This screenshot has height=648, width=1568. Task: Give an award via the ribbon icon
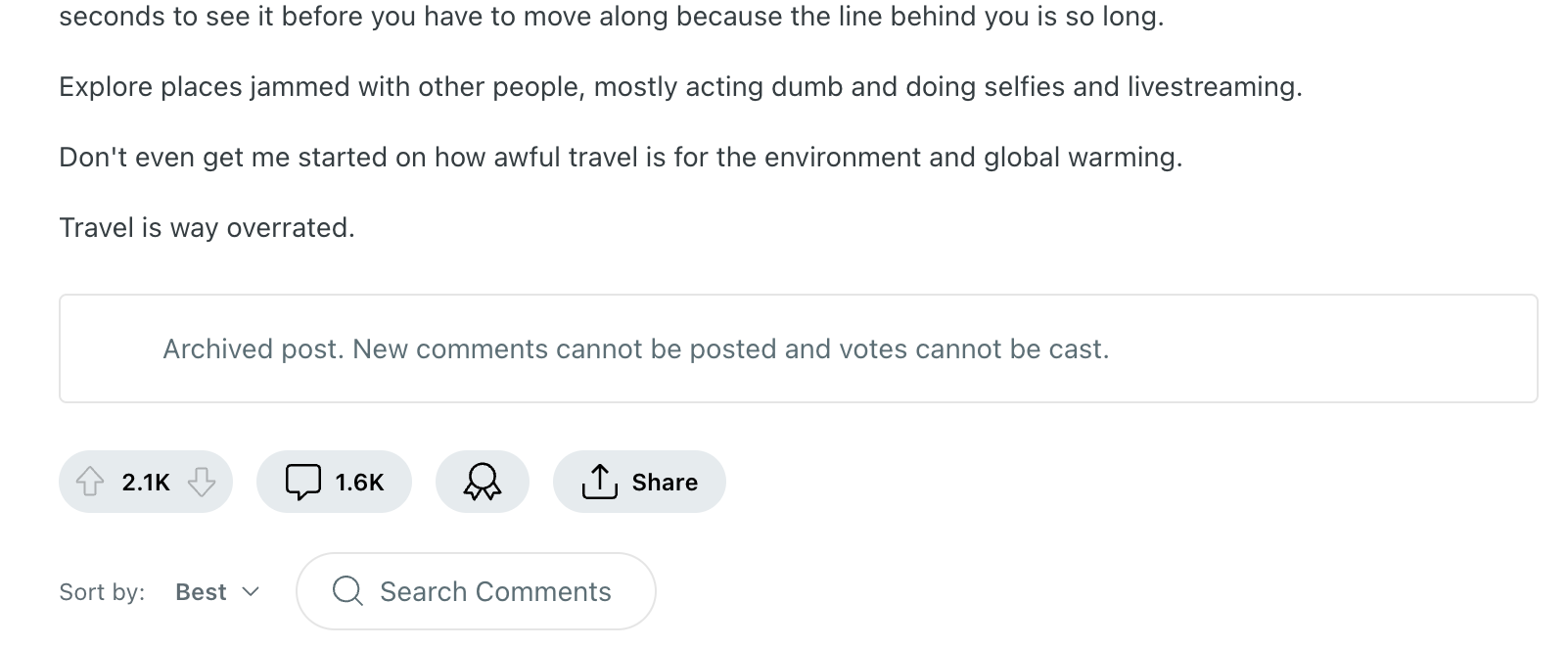[483, 482]
